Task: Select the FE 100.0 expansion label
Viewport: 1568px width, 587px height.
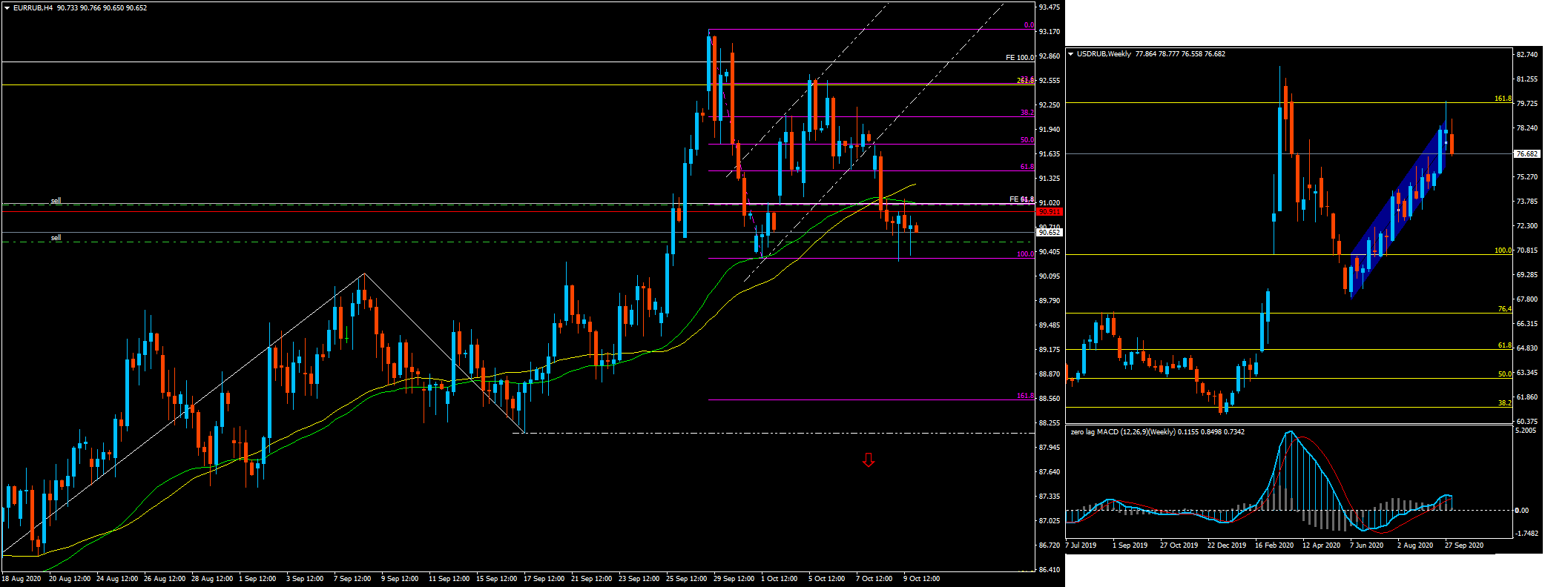Action: tap(1019, 58)
